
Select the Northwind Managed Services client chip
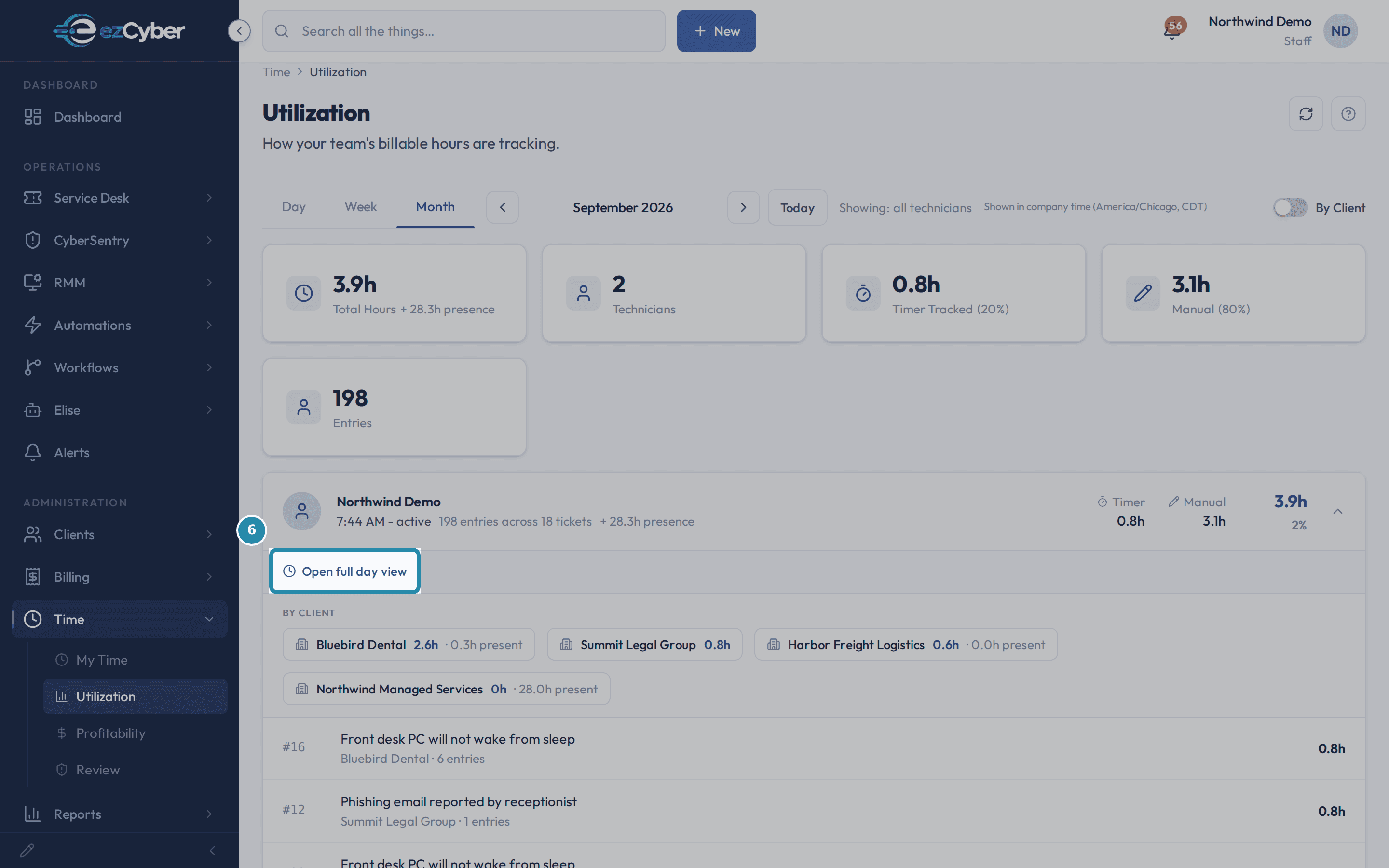pos(446,689)
